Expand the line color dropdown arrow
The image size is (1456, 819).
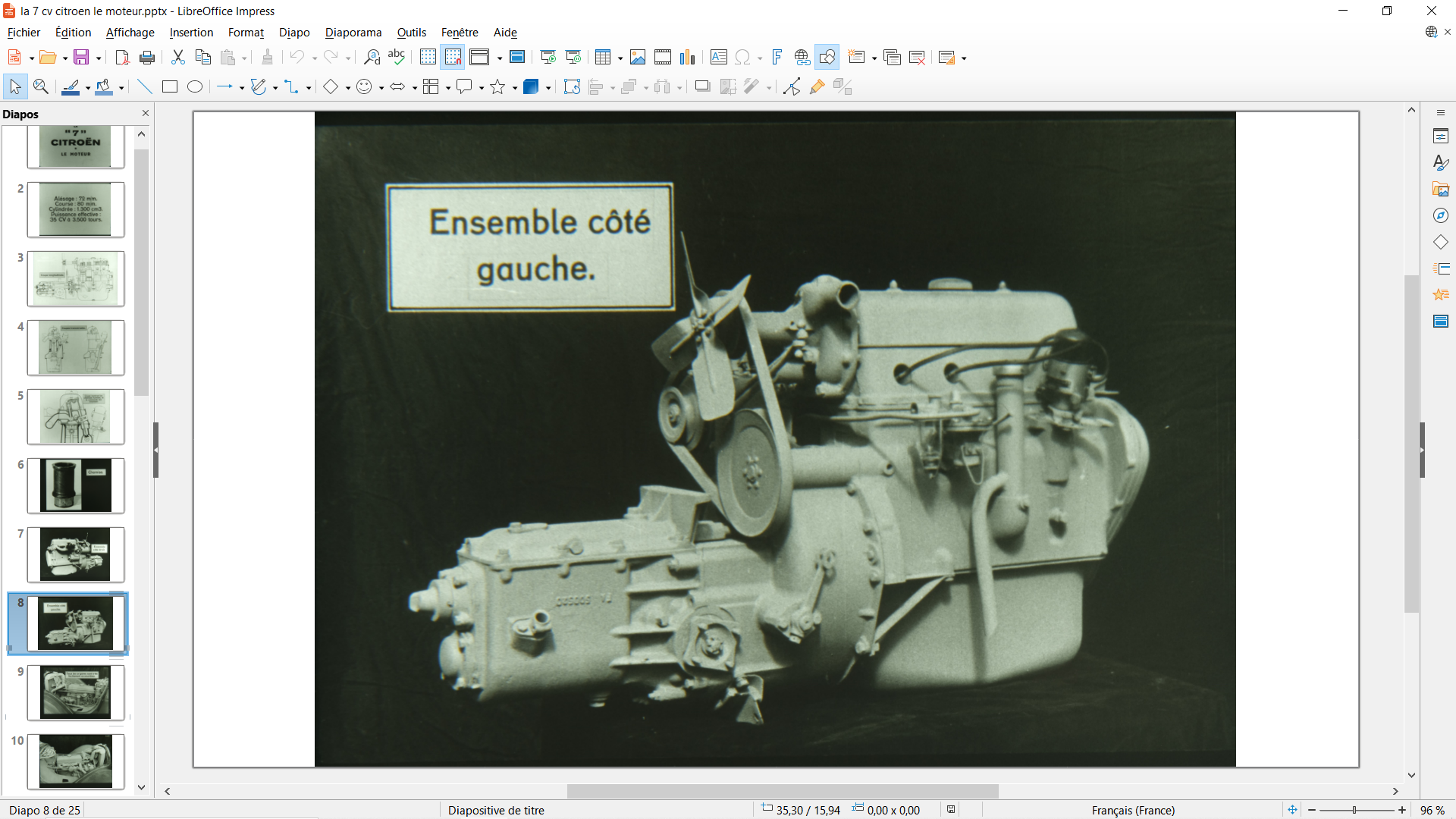click(x=88, y=88)
